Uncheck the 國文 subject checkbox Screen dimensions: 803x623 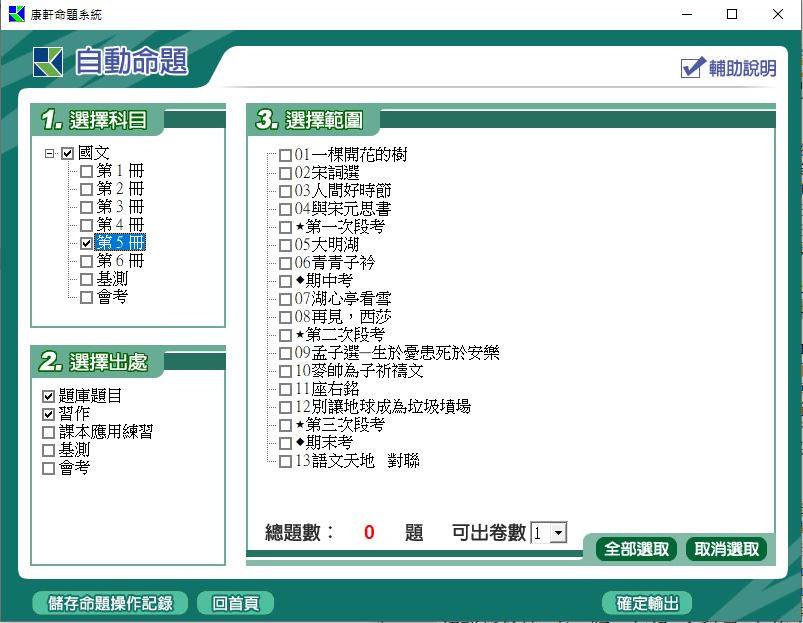click(x=68, y=153)
